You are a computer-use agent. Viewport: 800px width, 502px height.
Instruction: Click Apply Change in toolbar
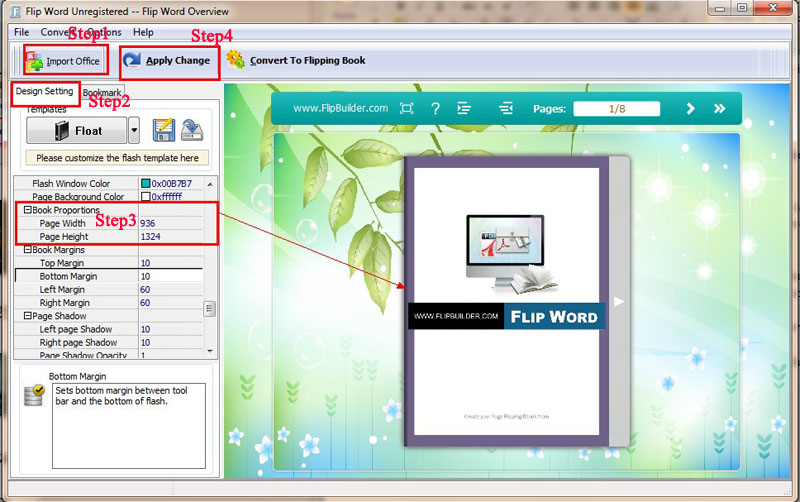(x=169, y=61)
